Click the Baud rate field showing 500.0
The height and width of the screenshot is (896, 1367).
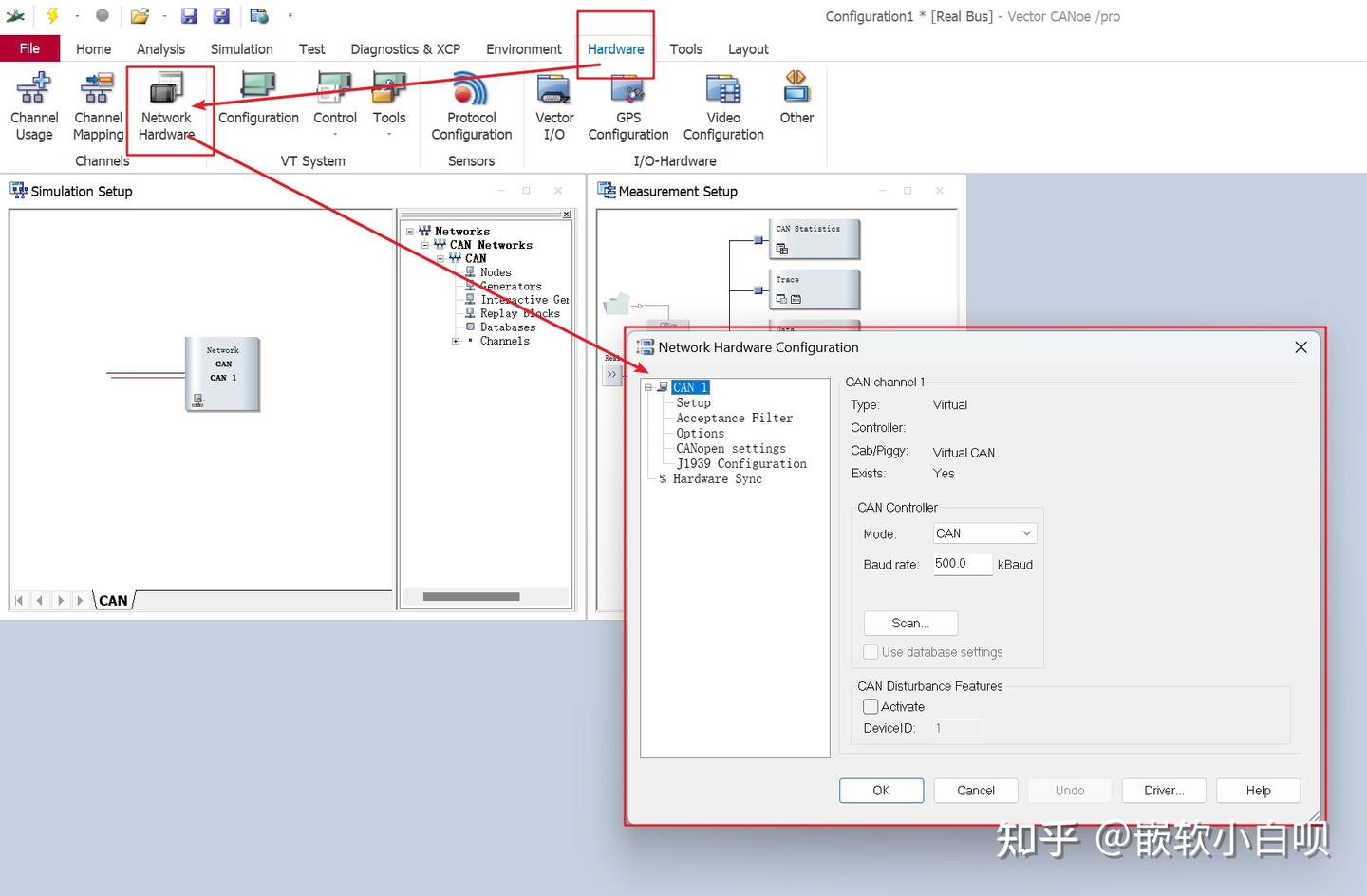coord(962,564)
